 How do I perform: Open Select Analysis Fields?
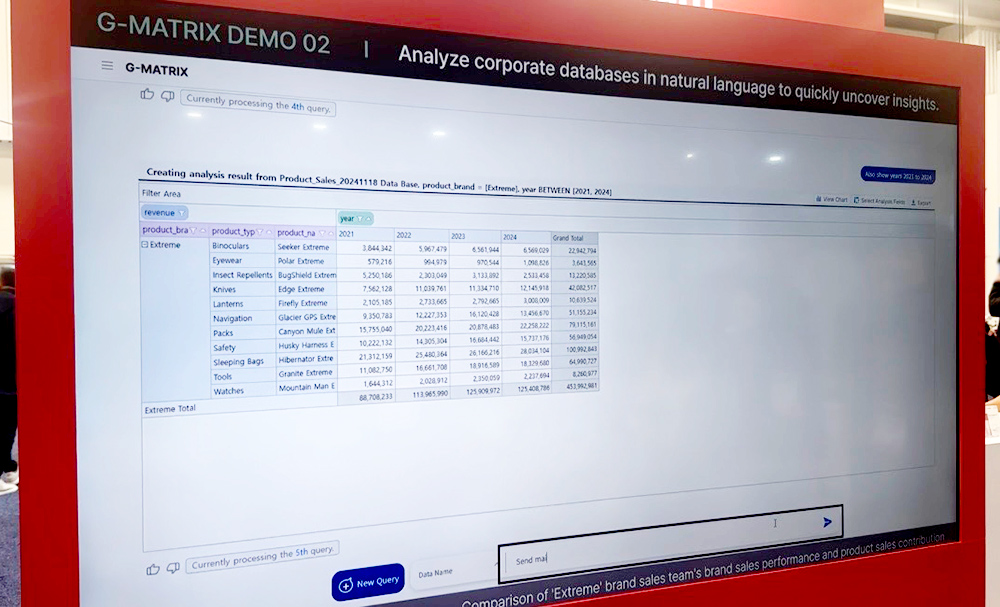[879, 201]
